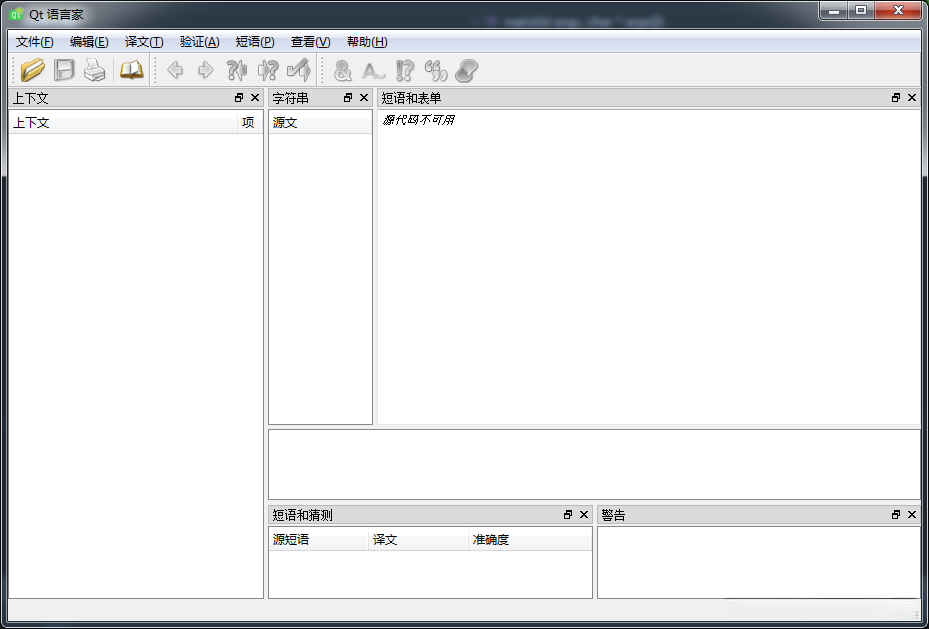
Task: Open the 短语(P) menu
Action: coord(255,42)
